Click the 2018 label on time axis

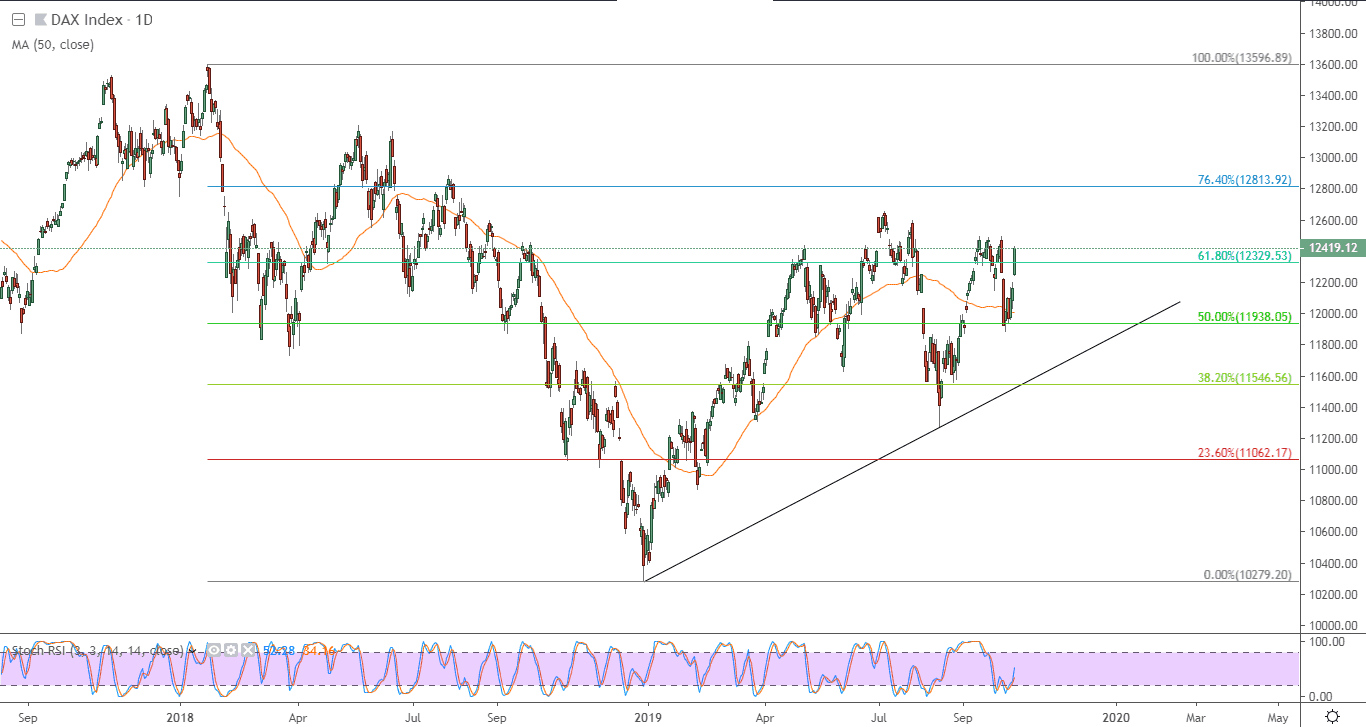(180, 717)
